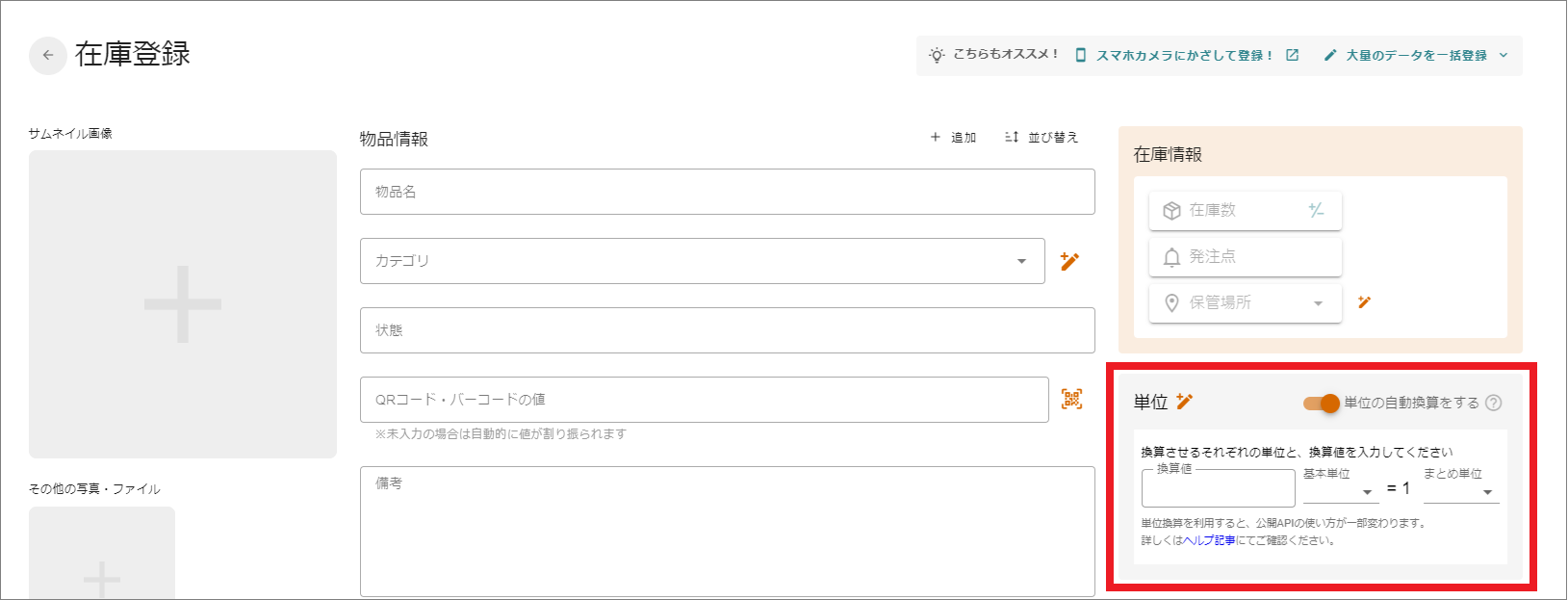
Task: Click the category edit wand icon
Action: point(1069,261)
